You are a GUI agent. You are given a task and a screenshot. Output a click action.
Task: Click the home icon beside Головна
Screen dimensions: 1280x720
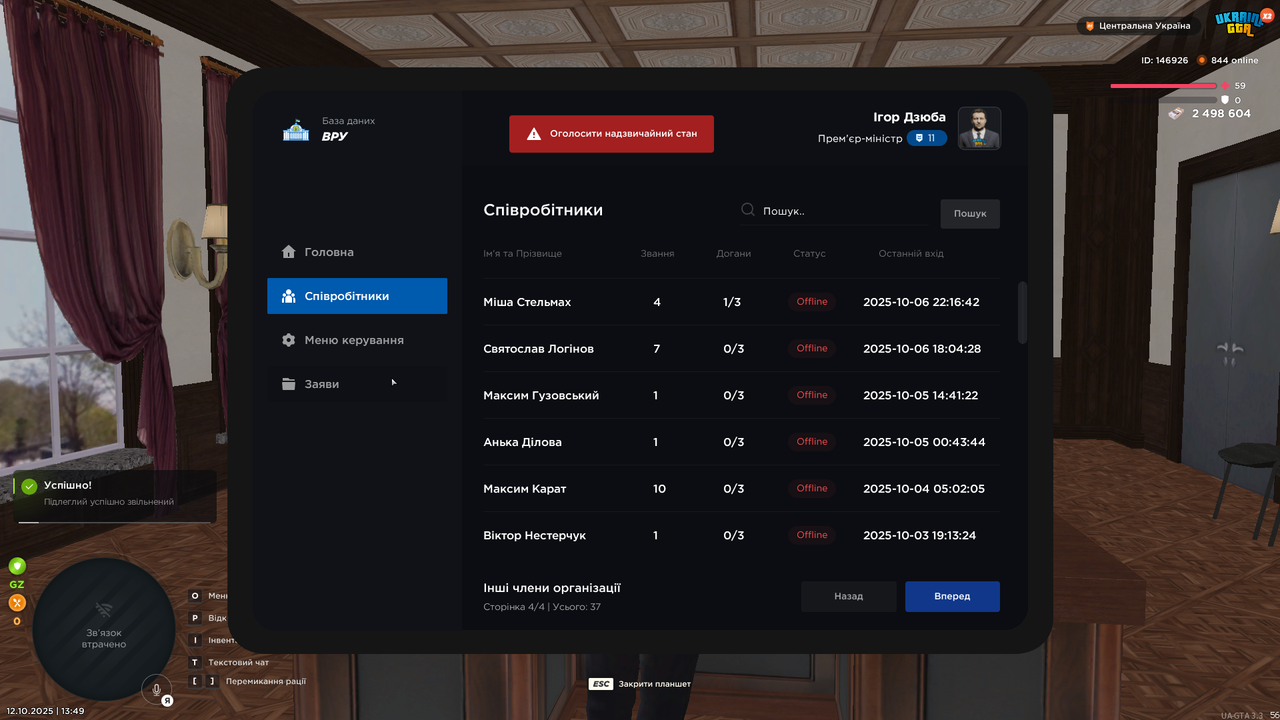(289, 252)
